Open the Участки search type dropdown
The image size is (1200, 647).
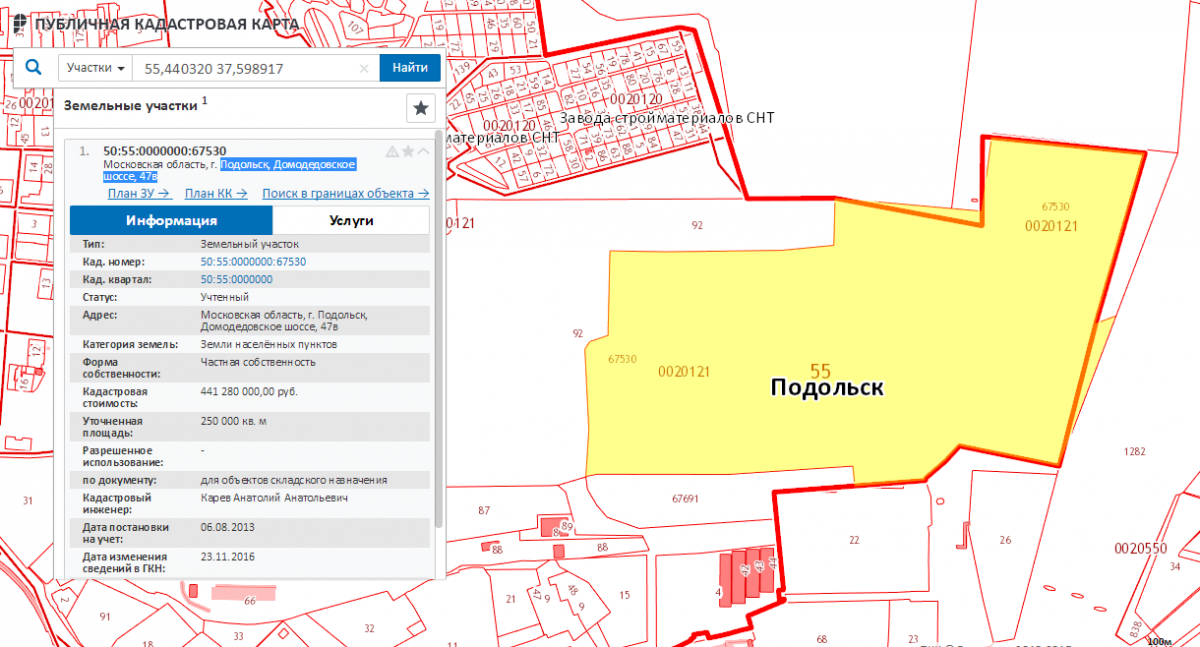pyautogui.click(x=96, y=69)
